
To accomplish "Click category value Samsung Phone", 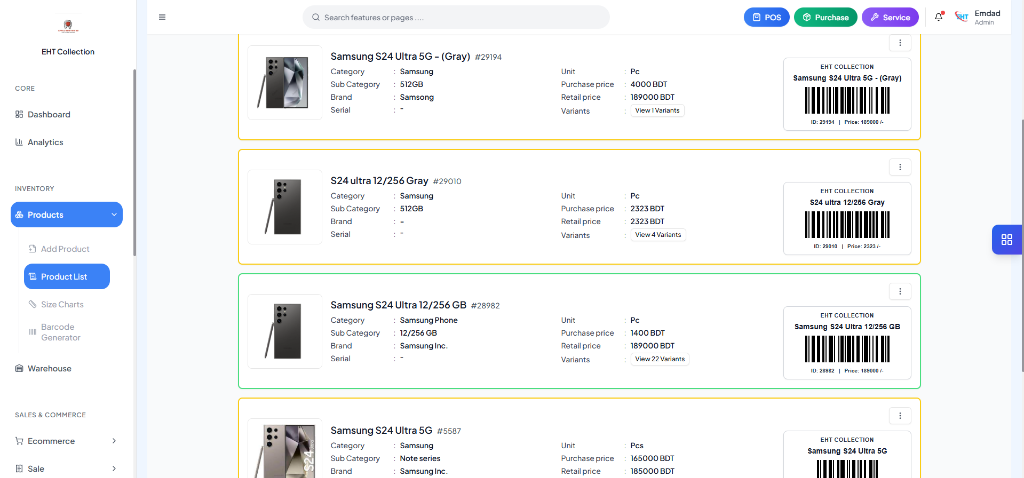I will tap(428, 321).
